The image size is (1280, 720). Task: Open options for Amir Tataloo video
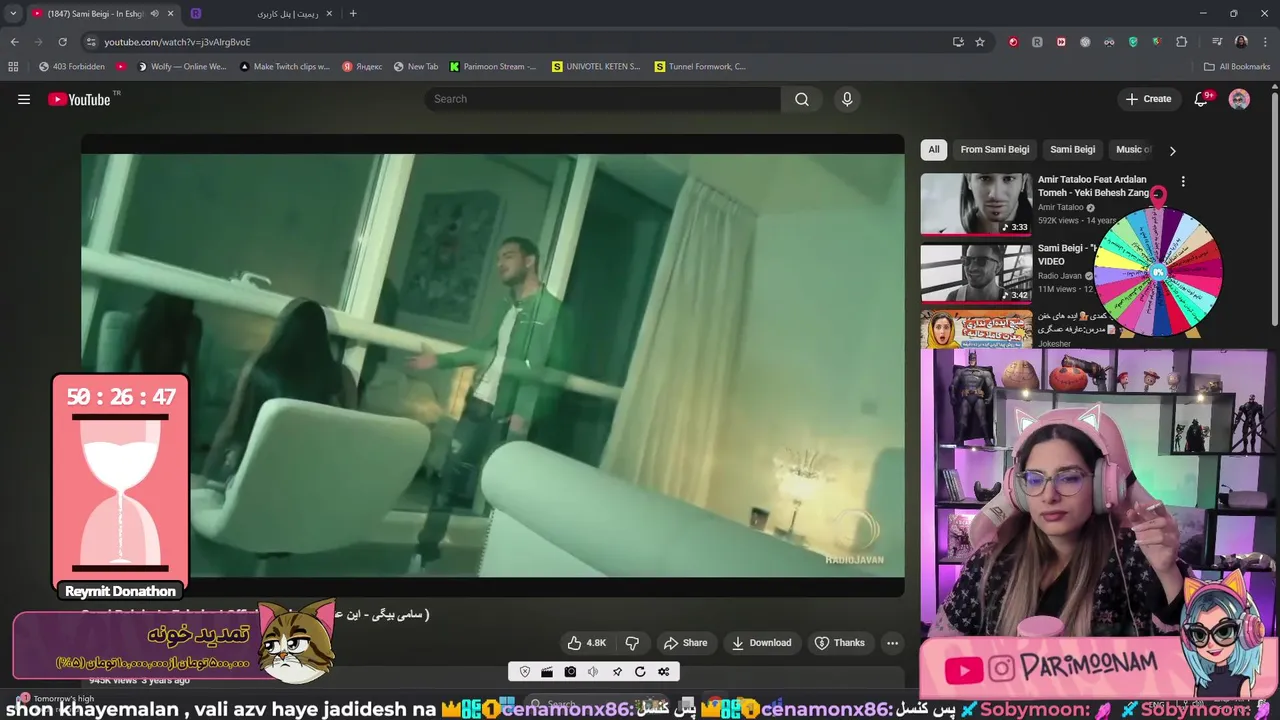(x=1183, y=182)
